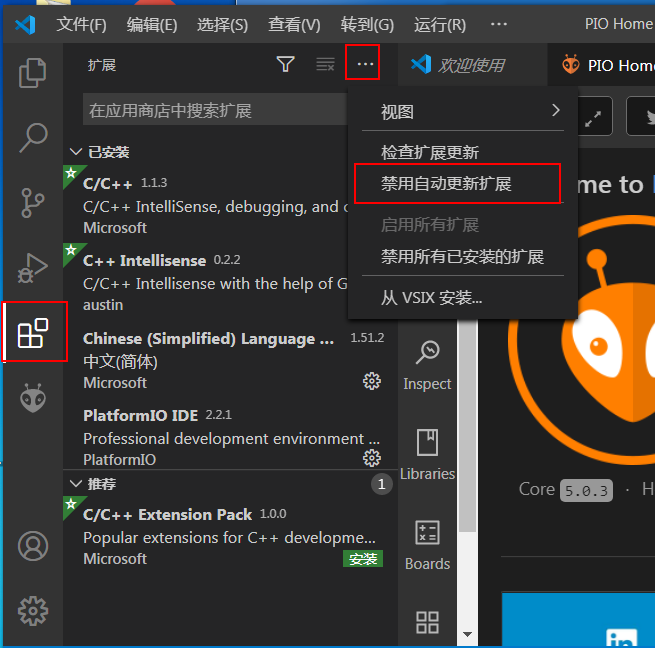Open the 查看(V) menu
This screenshot has height=648, width=655.
(294, 25)
